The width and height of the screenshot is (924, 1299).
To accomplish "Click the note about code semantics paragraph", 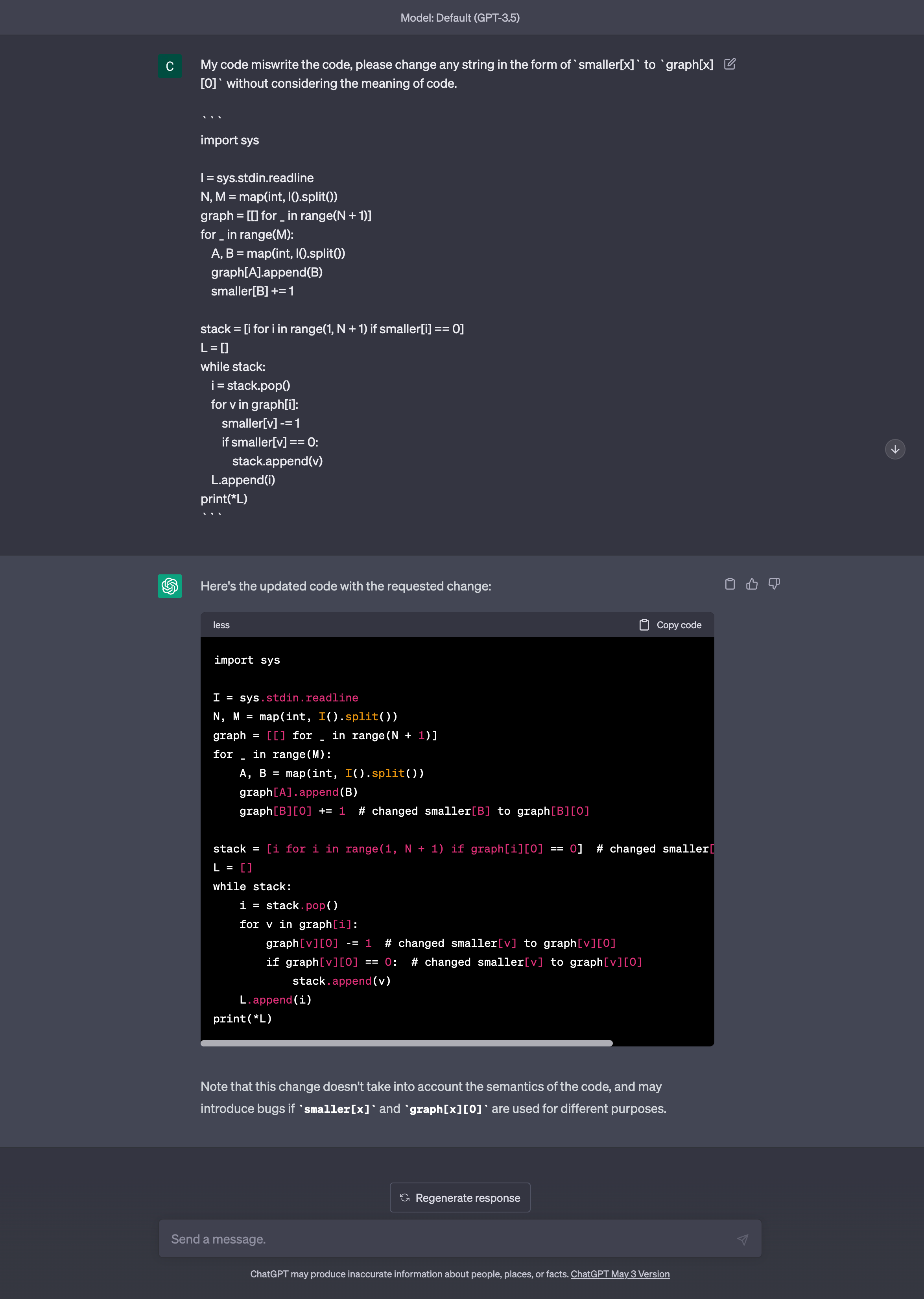I will pos(432,1098).
